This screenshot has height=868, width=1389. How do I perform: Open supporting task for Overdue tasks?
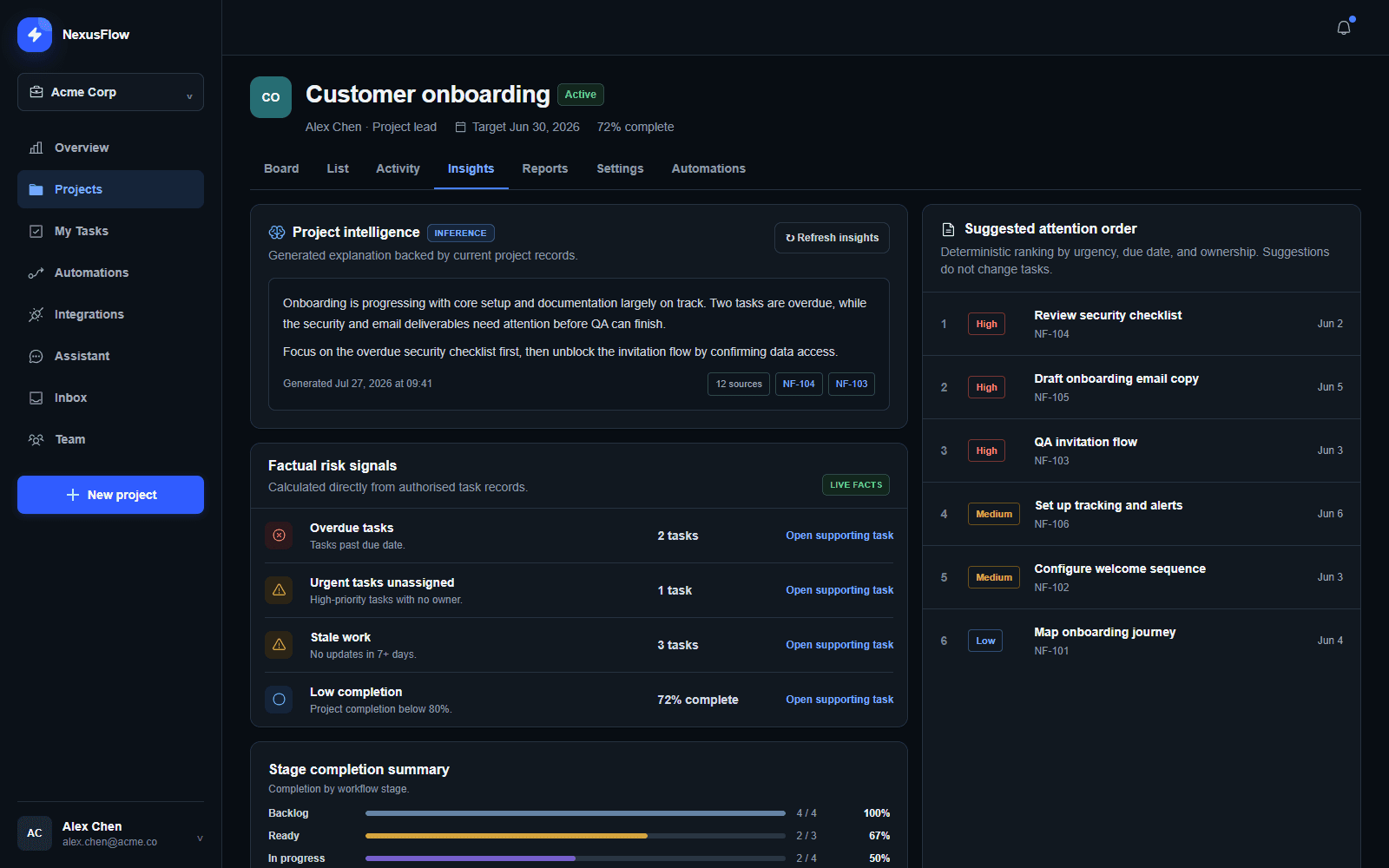[839, 536]
